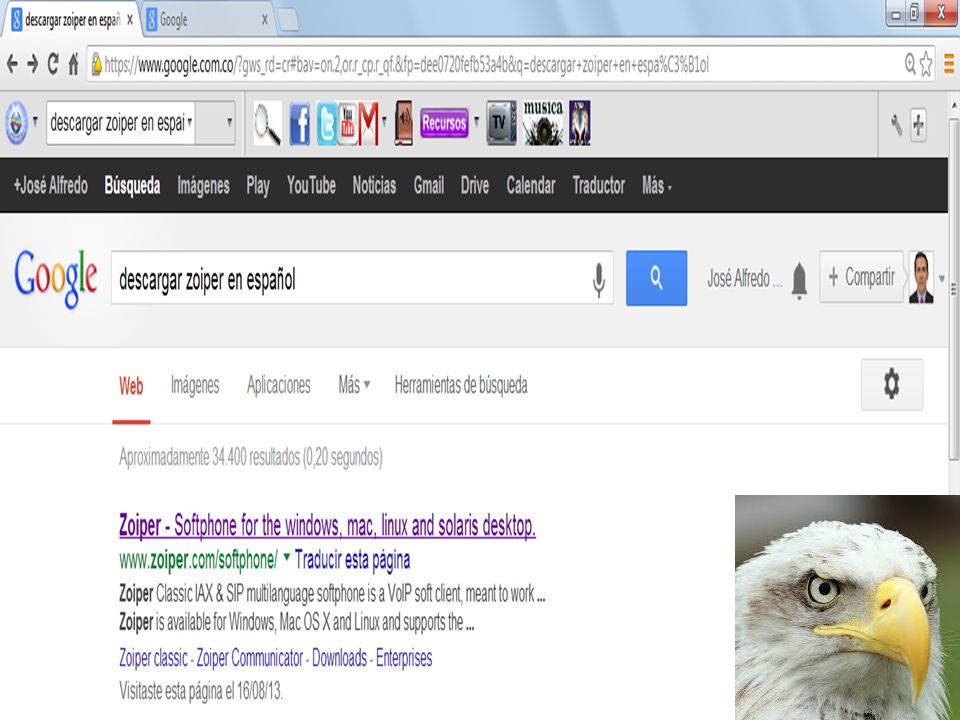960x720 pixels.
Task: Bookmark this page with the star icon
Action: click(926, 64)
